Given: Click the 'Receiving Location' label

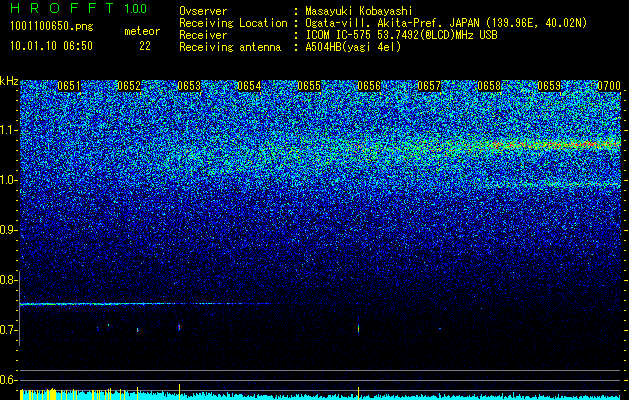Looking at the screenshot, I should tap(233, 23).
